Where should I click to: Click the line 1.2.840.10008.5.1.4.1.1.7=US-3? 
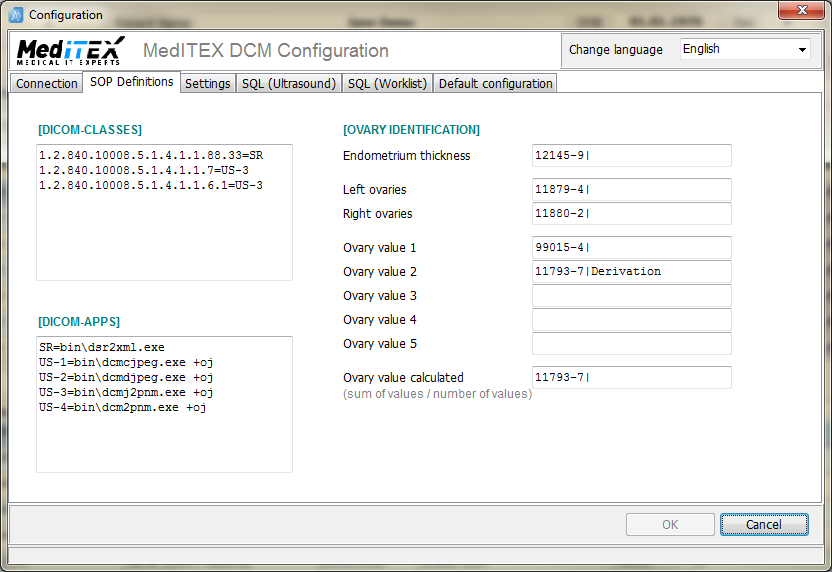click(143, 170)
